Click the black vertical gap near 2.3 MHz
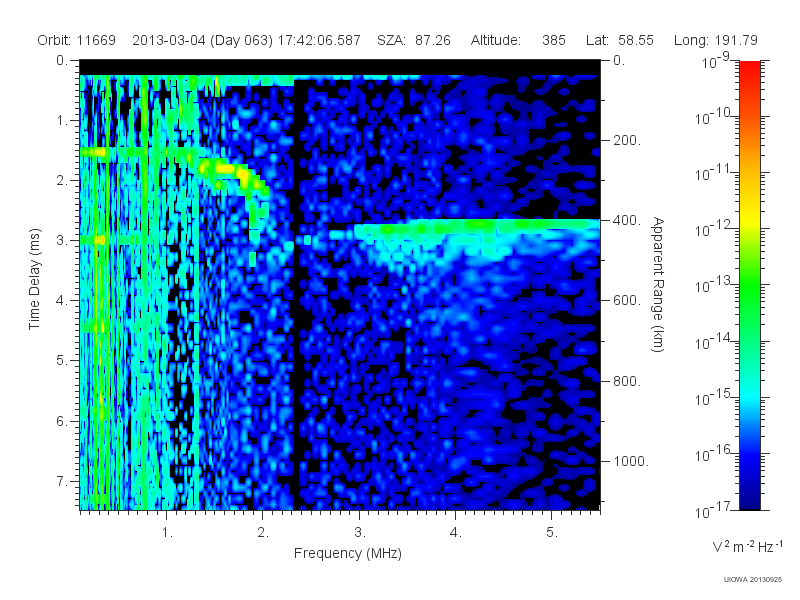Screen dimensions: 800x600 [297, 296]
